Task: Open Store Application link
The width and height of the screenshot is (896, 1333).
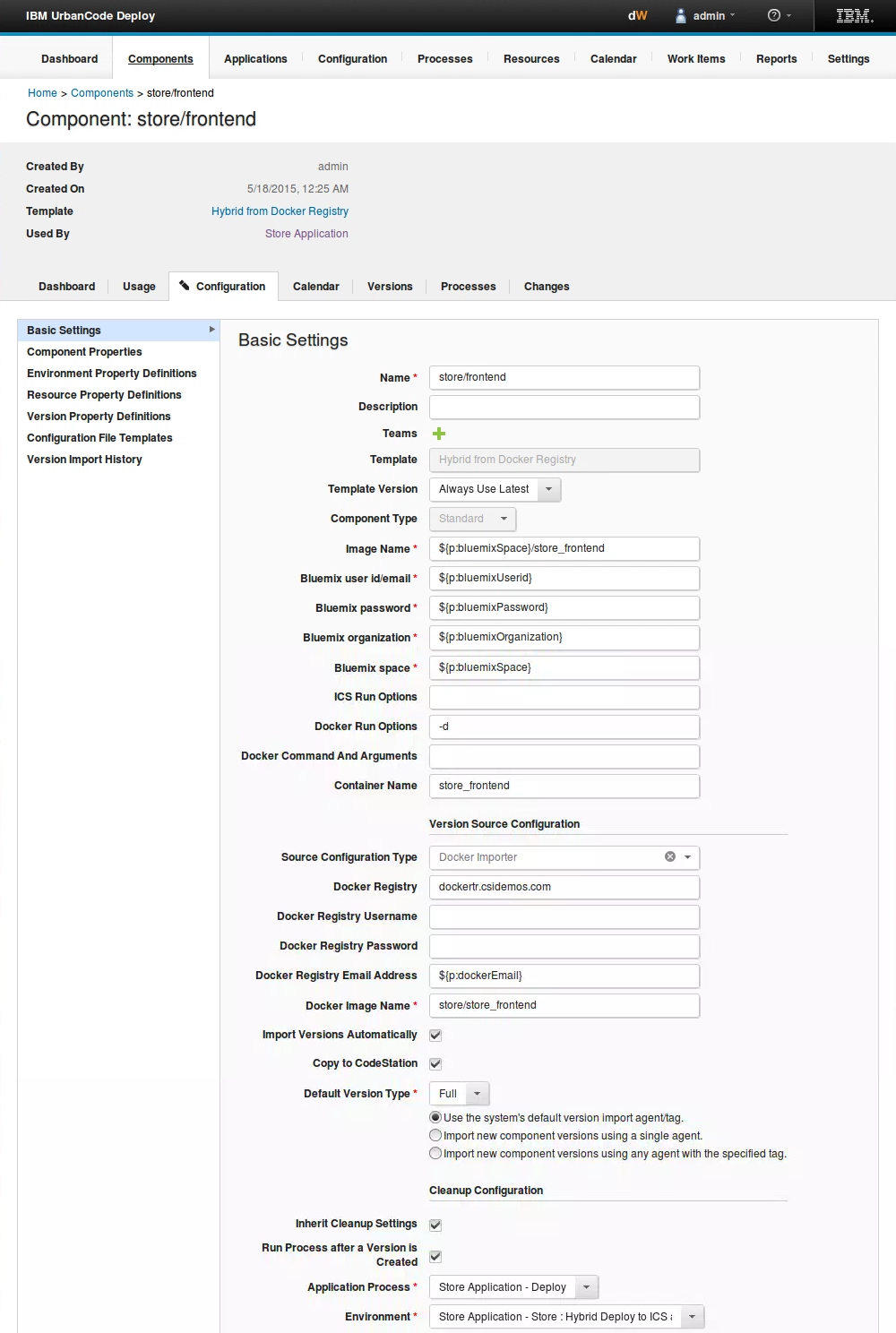Action: pos(306,234)
